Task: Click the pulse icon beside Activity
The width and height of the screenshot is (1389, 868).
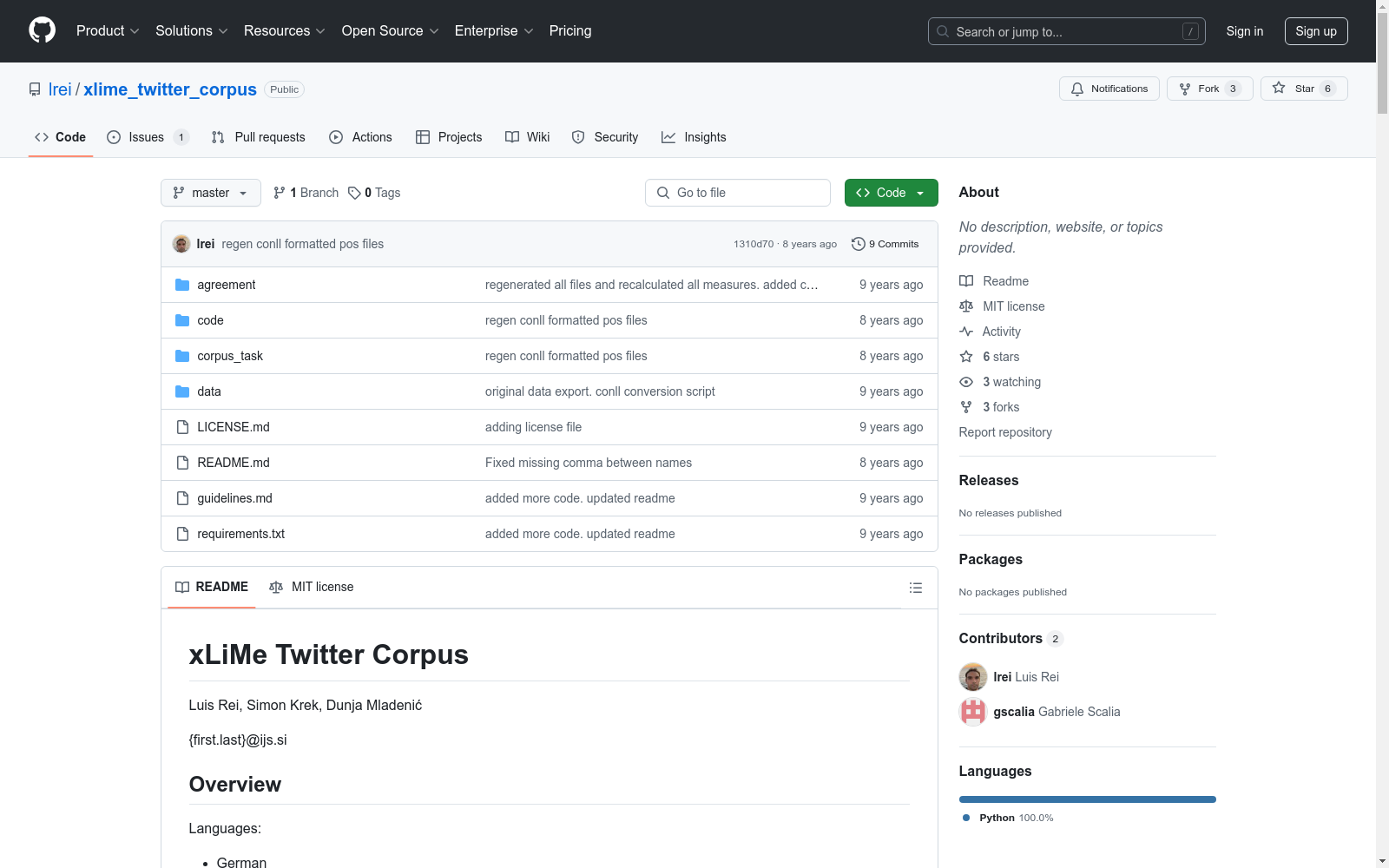Action: [966, 332]
